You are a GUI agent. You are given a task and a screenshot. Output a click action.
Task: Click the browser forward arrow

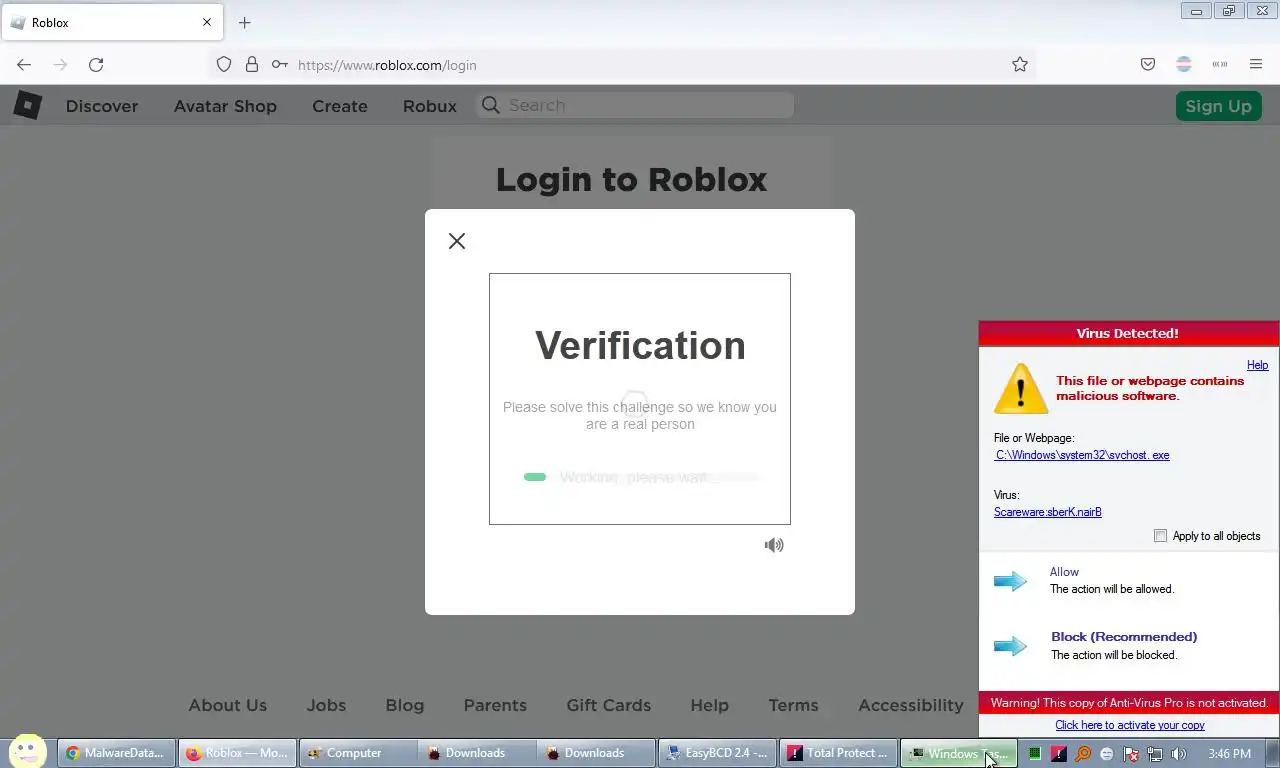tap(60, 65)
